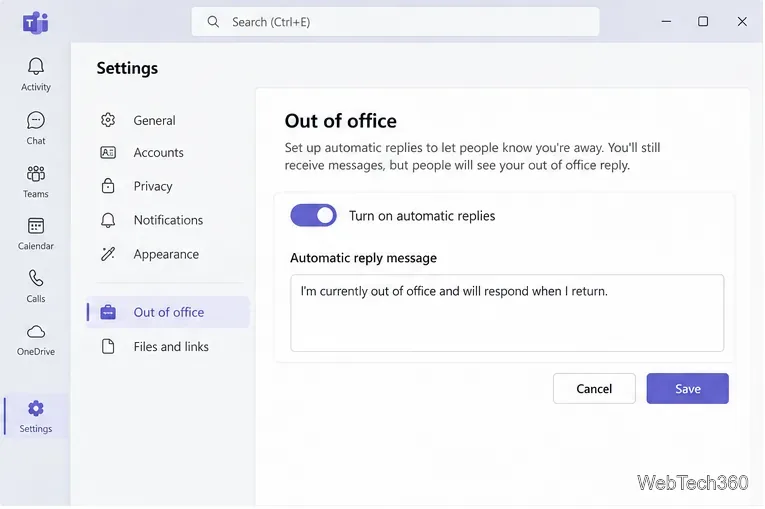Screen dimensions: 765x509
Task: Focus the Search (Ctrl+E) field
Action: tap(395, 21)
